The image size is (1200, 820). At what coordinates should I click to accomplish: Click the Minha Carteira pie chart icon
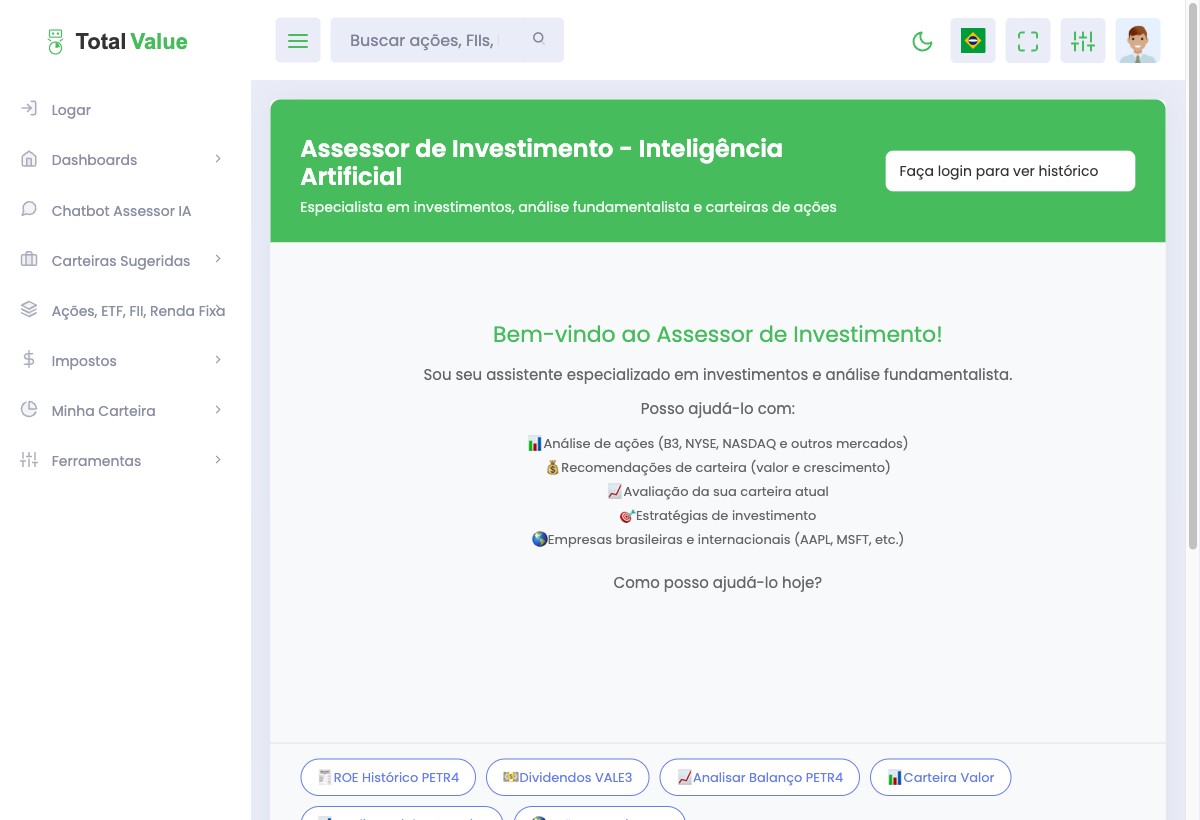[29, 410]
